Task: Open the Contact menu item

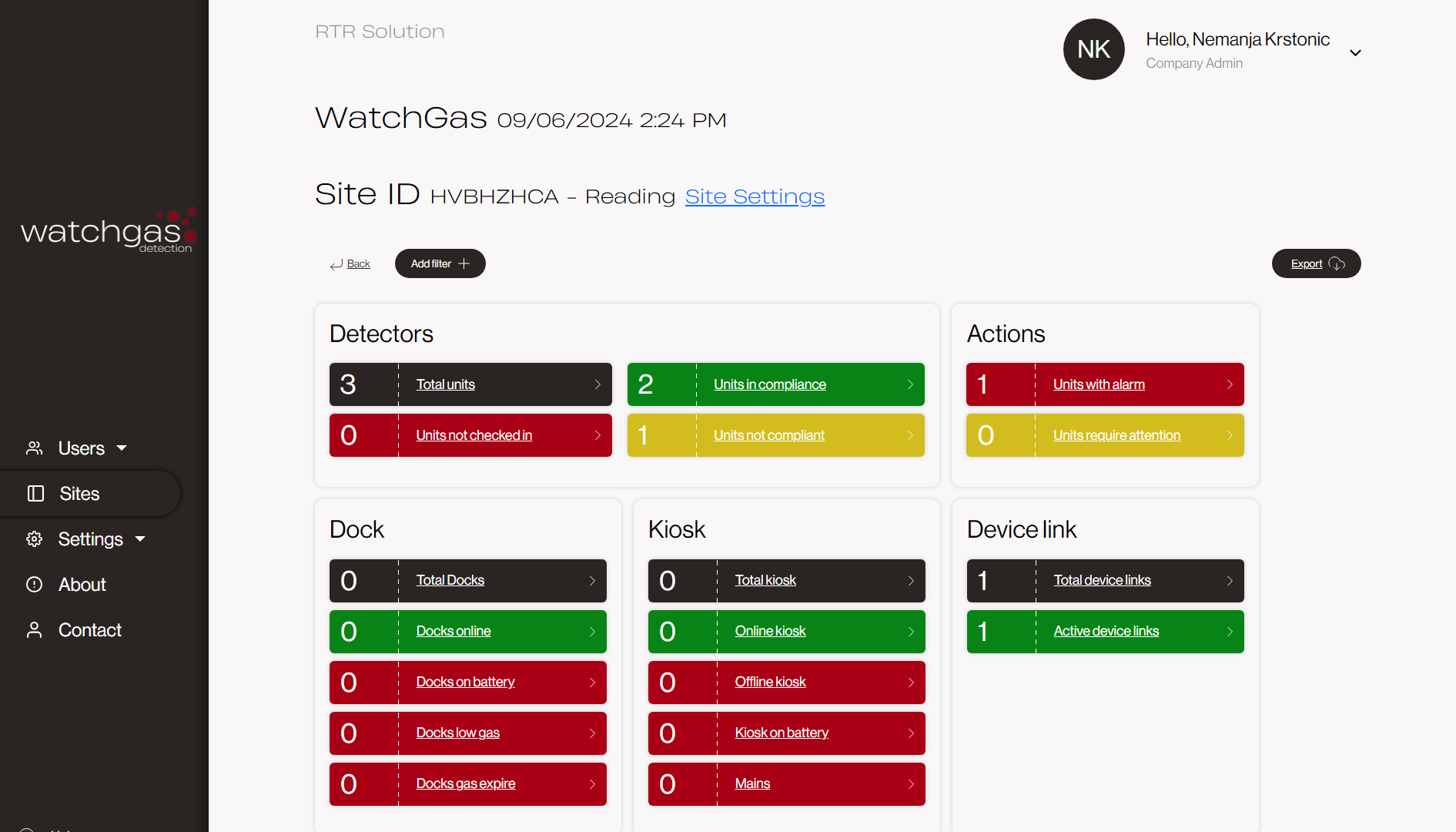Action: click(90, 630)
